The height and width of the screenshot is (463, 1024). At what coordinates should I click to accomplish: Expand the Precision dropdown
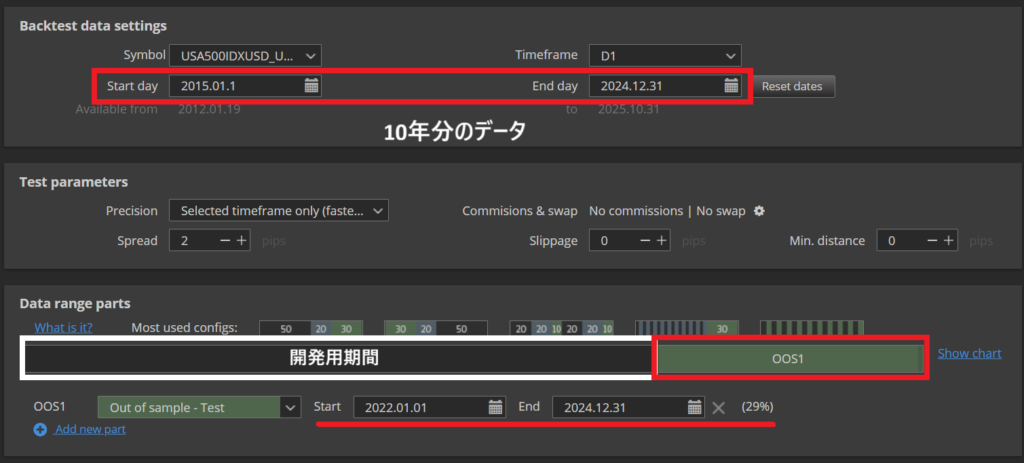(377, 211)
